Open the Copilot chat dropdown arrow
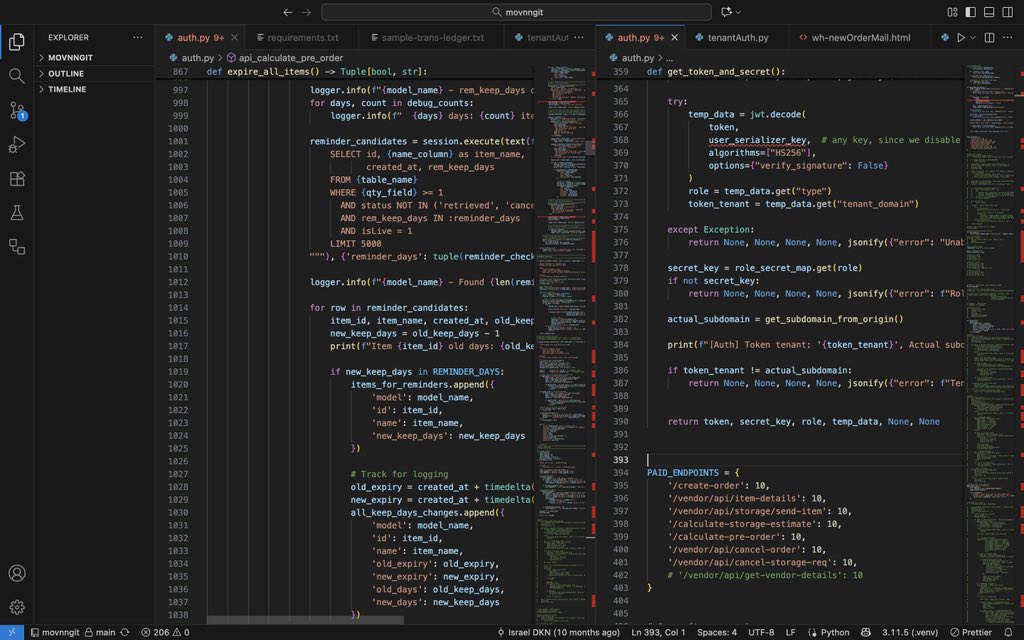This screenshot has width=1024, height=640. point(738,12)
